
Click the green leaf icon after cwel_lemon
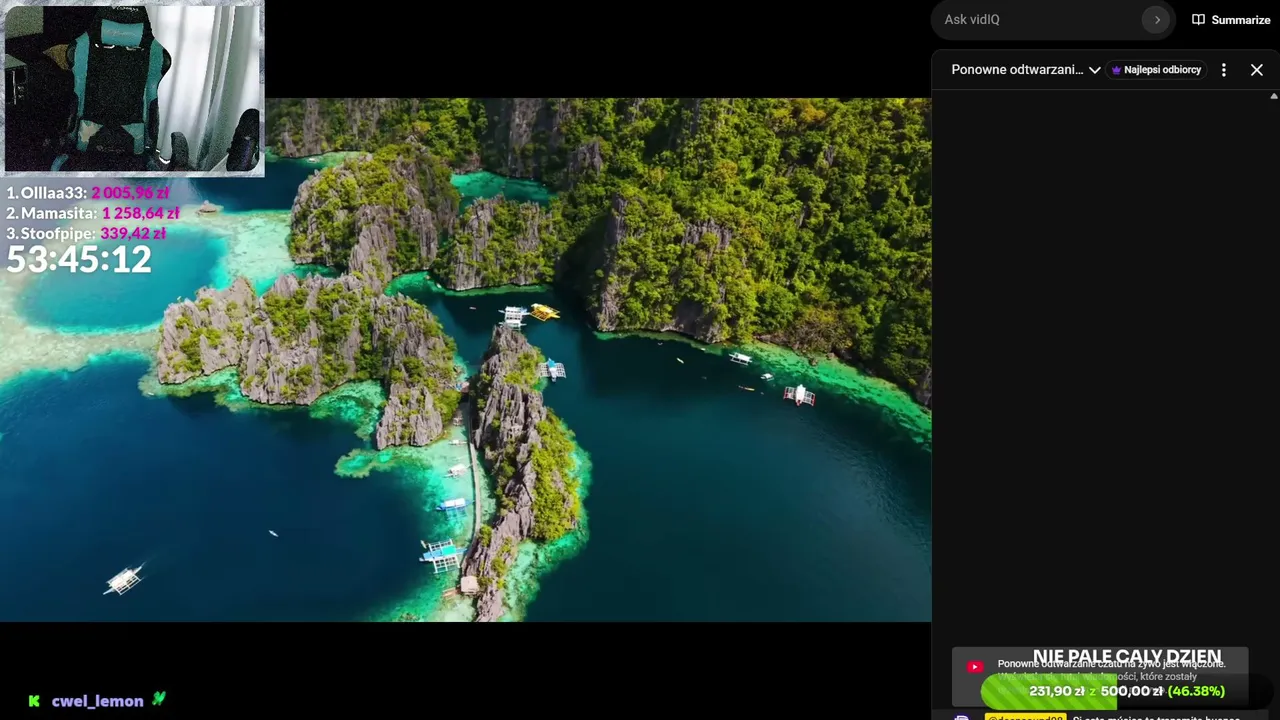click(x=159, y=700)
